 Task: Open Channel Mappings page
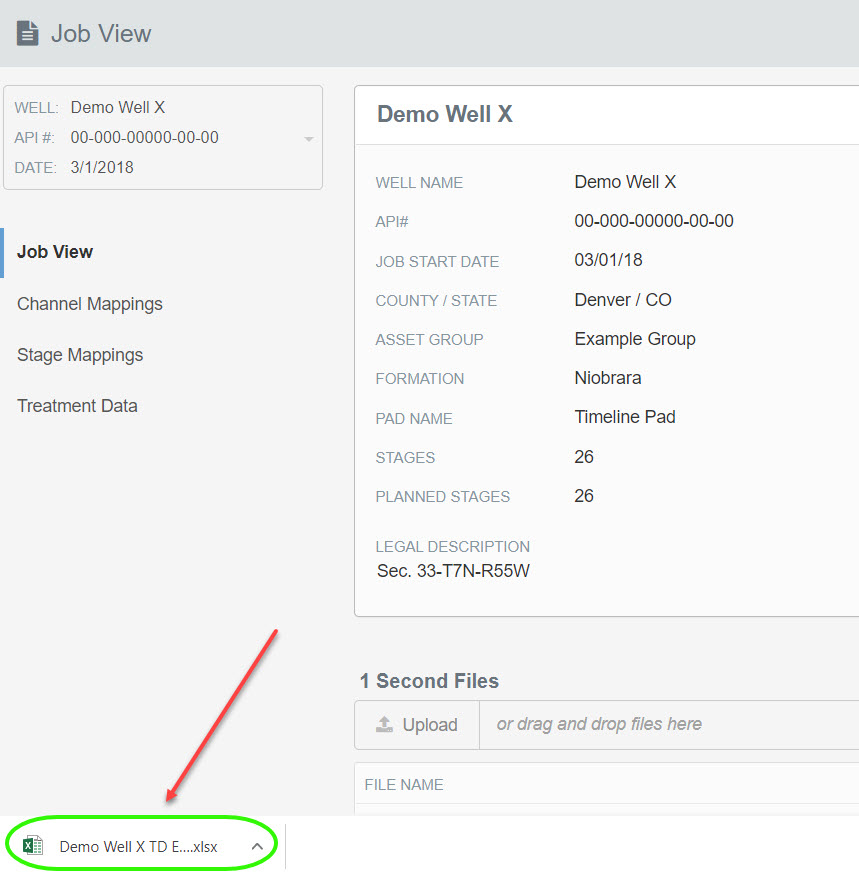pos(90,304)
